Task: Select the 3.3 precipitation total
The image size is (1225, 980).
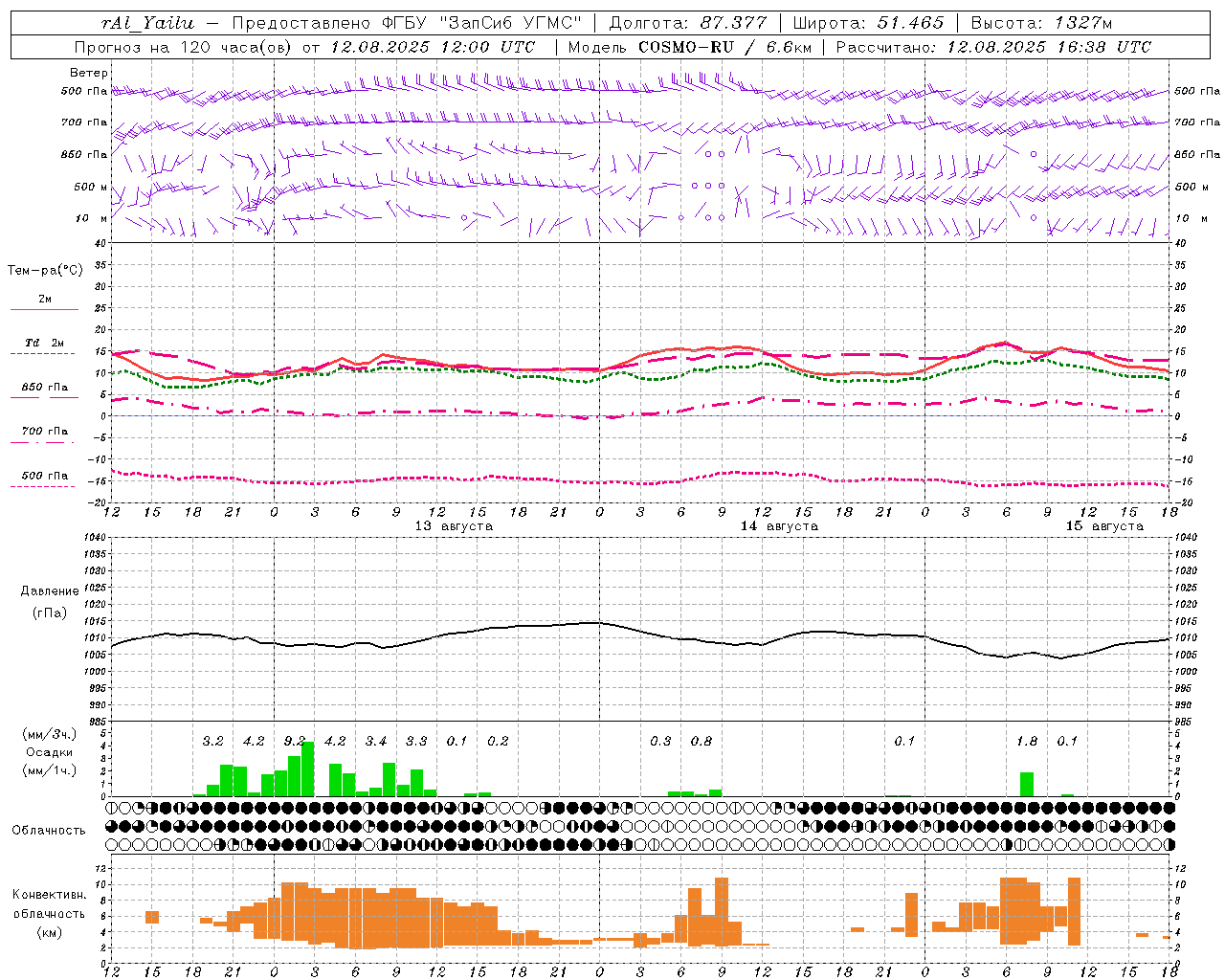Action: tap(416, 742)
